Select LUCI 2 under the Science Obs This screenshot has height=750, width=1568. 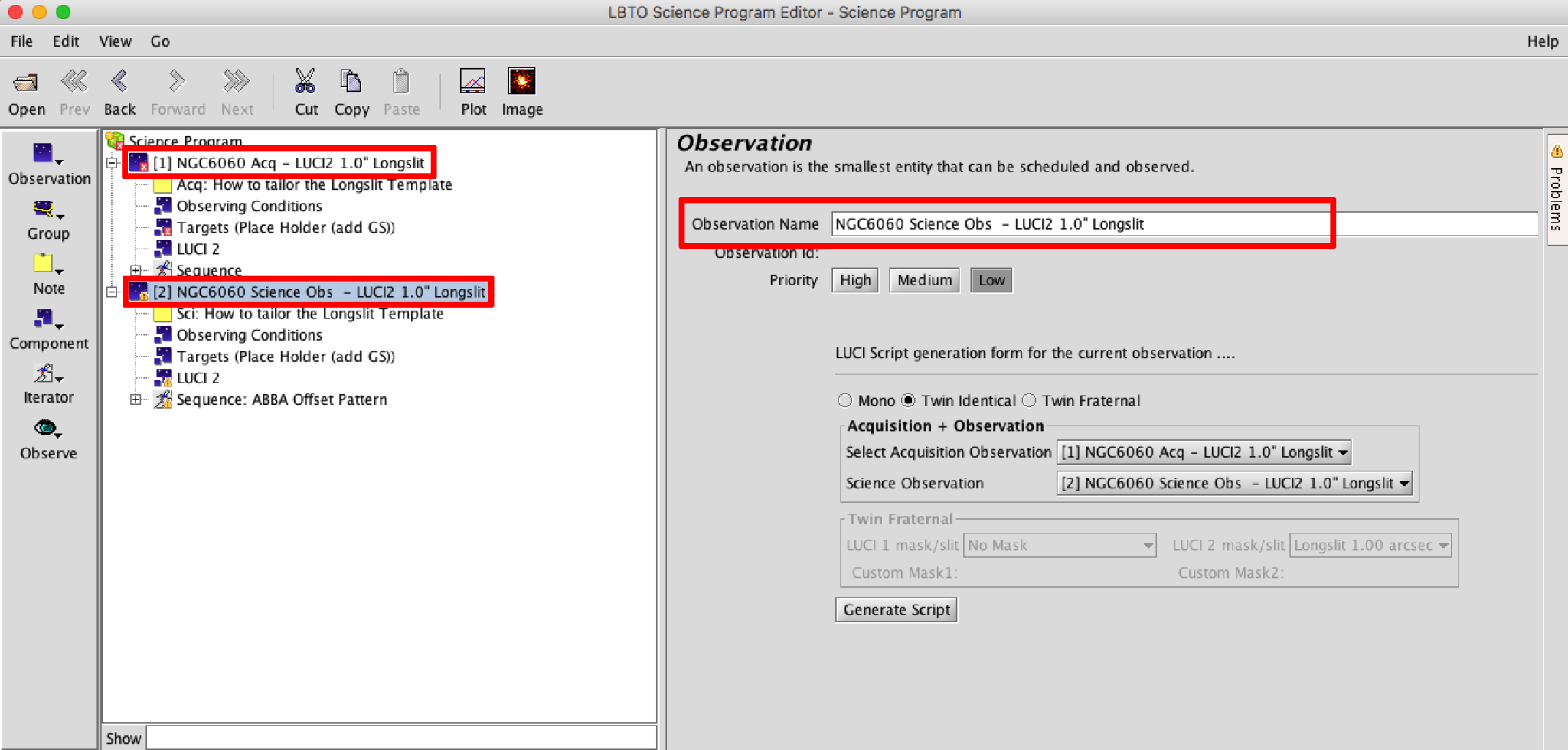(x=198, y=378)
